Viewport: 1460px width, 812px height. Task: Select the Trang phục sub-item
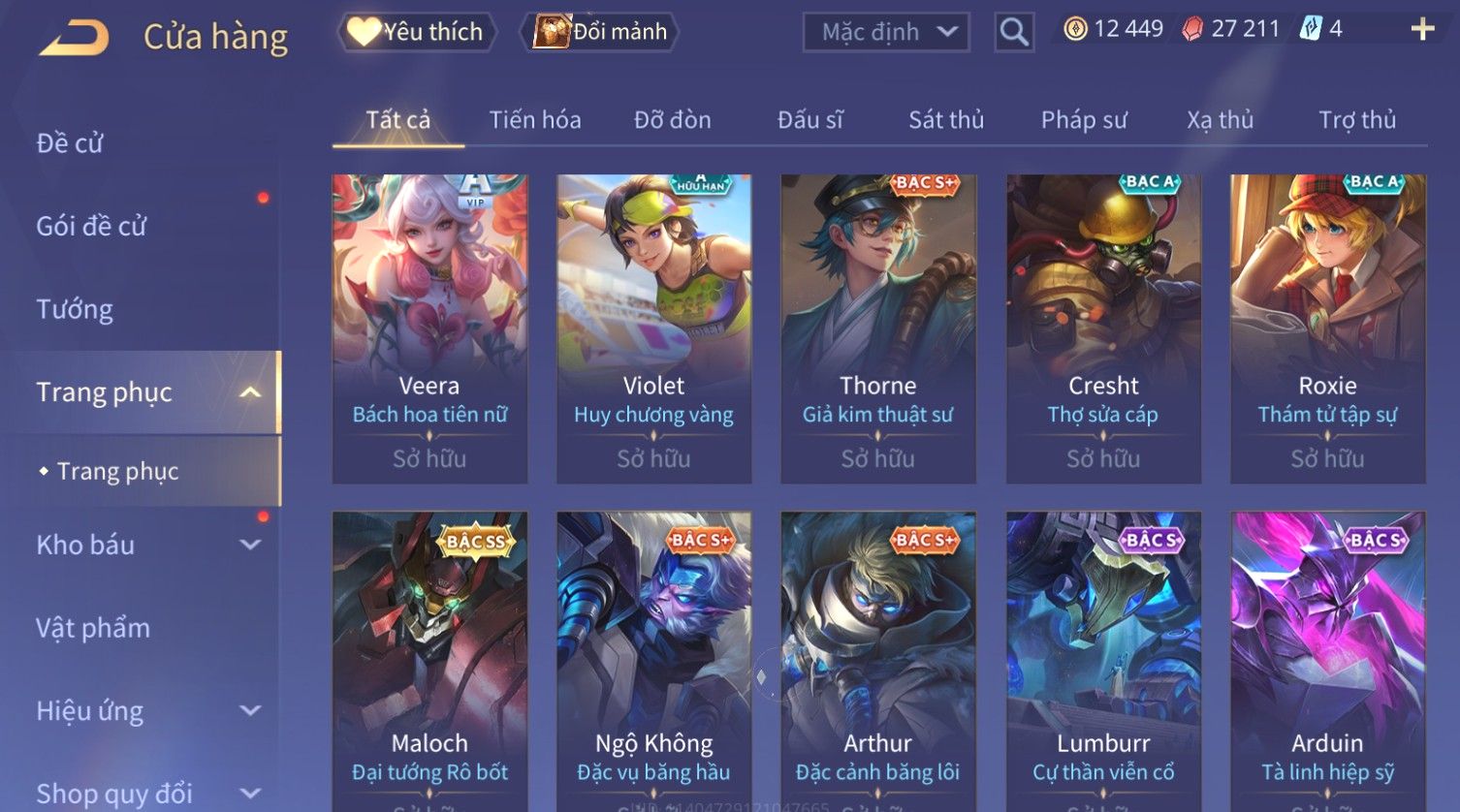click(117, 472)
